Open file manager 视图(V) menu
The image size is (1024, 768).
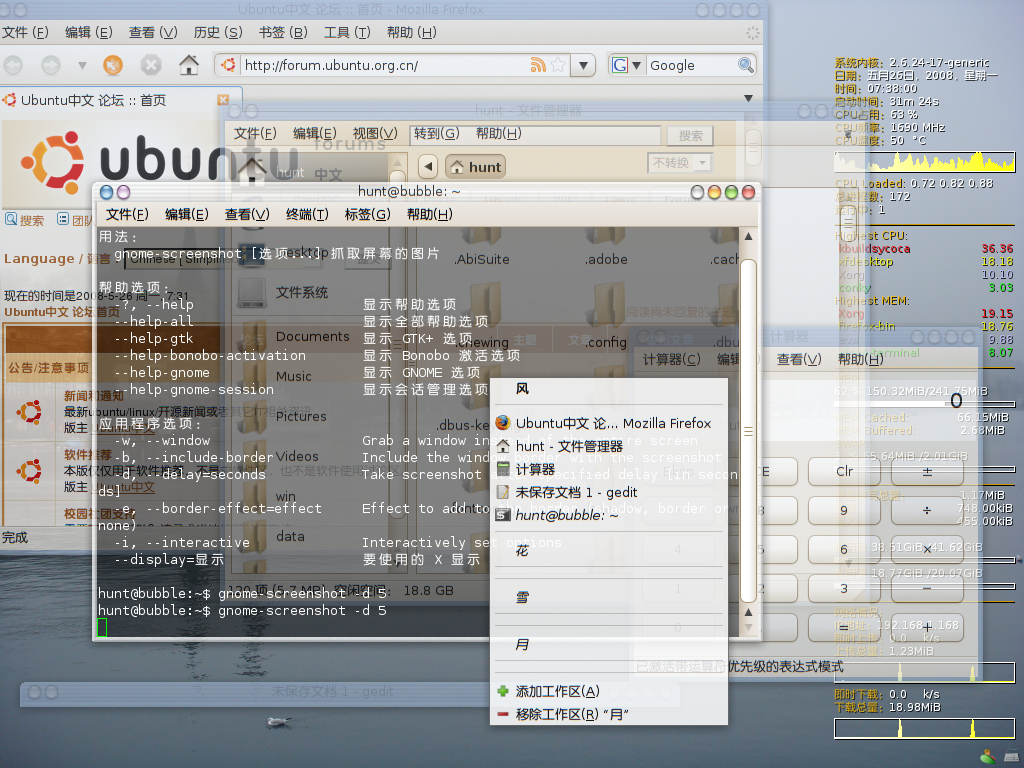375,133
